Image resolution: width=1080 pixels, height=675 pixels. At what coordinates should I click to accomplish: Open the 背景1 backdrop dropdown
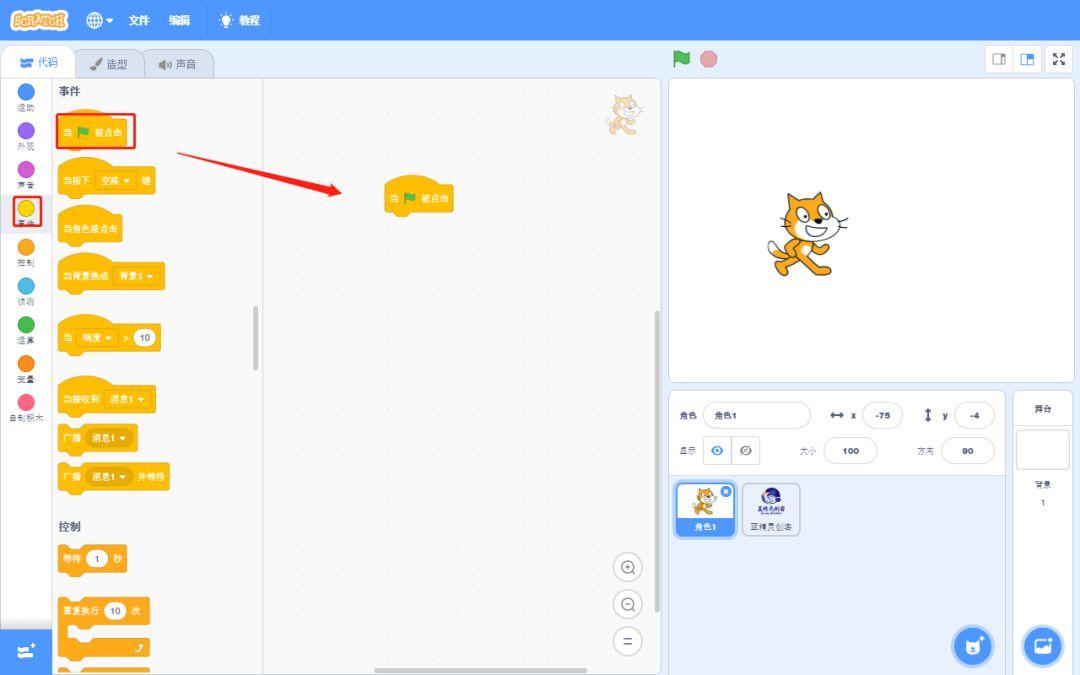pos(136,276)
